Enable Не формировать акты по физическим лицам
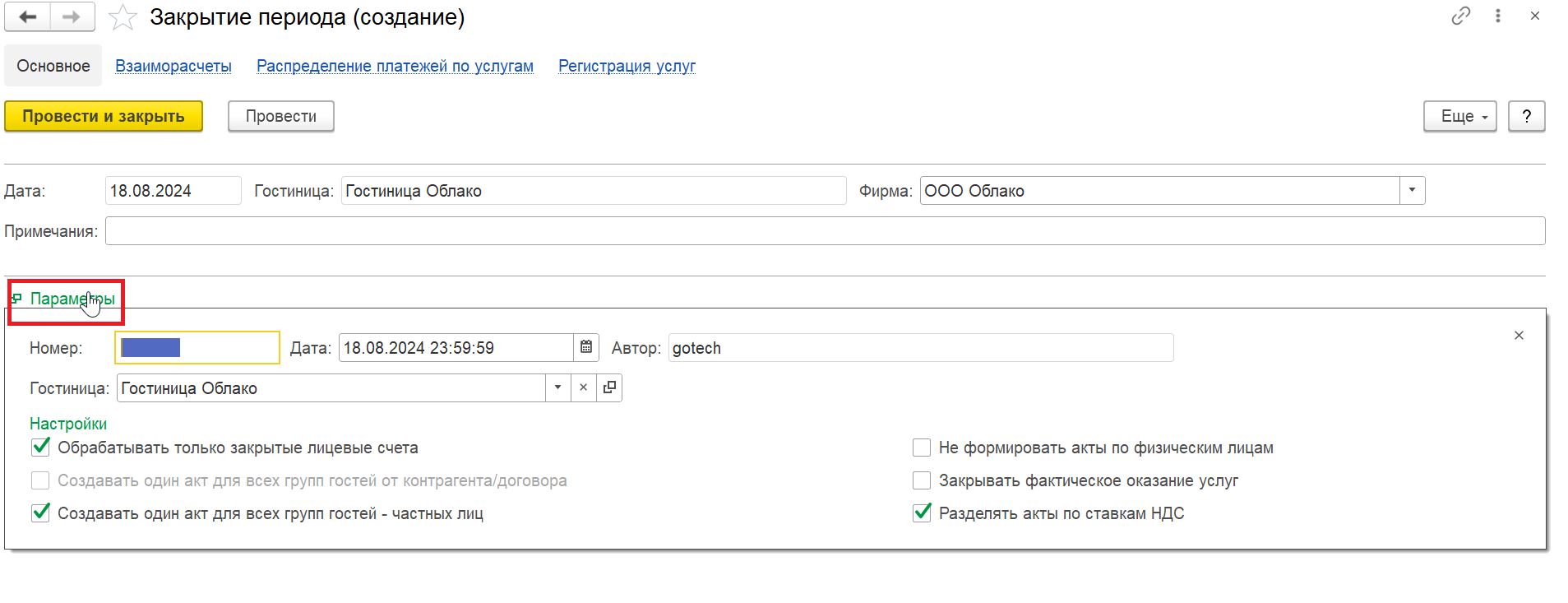Screen dimensions: 1568x603 click(922, 448)
